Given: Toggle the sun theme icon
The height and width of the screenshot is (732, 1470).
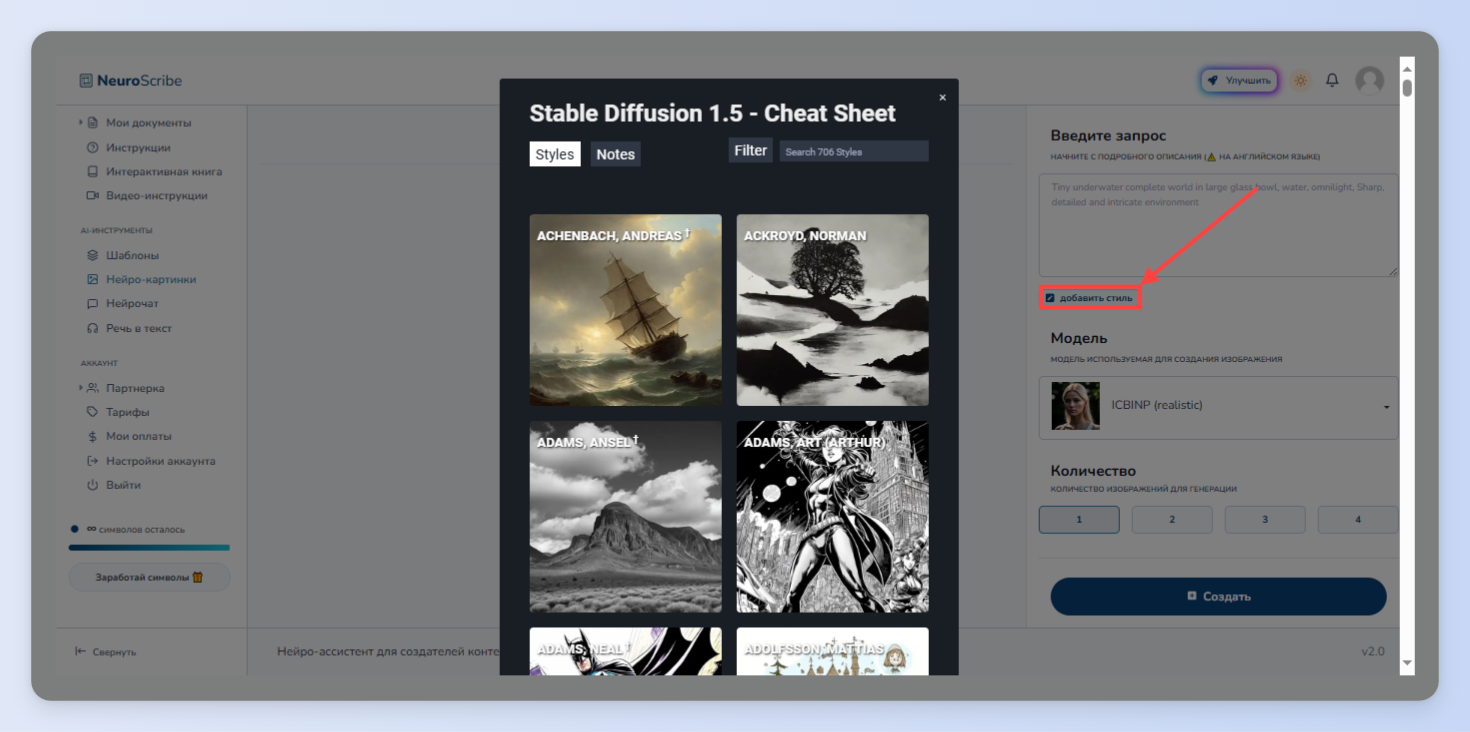Looking at the screenshot, I should tap(1301, 81).
